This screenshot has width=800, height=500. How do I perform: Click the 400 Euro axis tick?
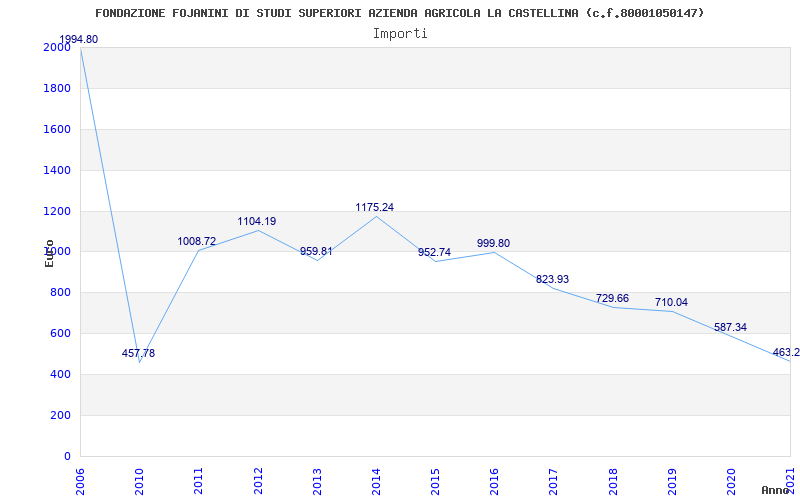click(59, 374)
